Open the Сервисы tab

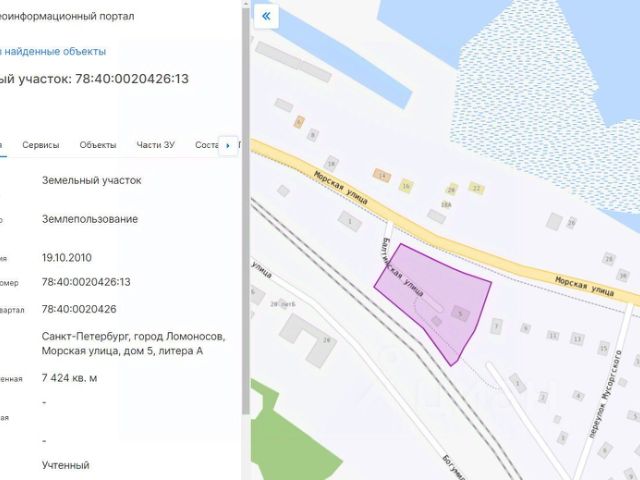pyautogui.click(x=41, y=145)
